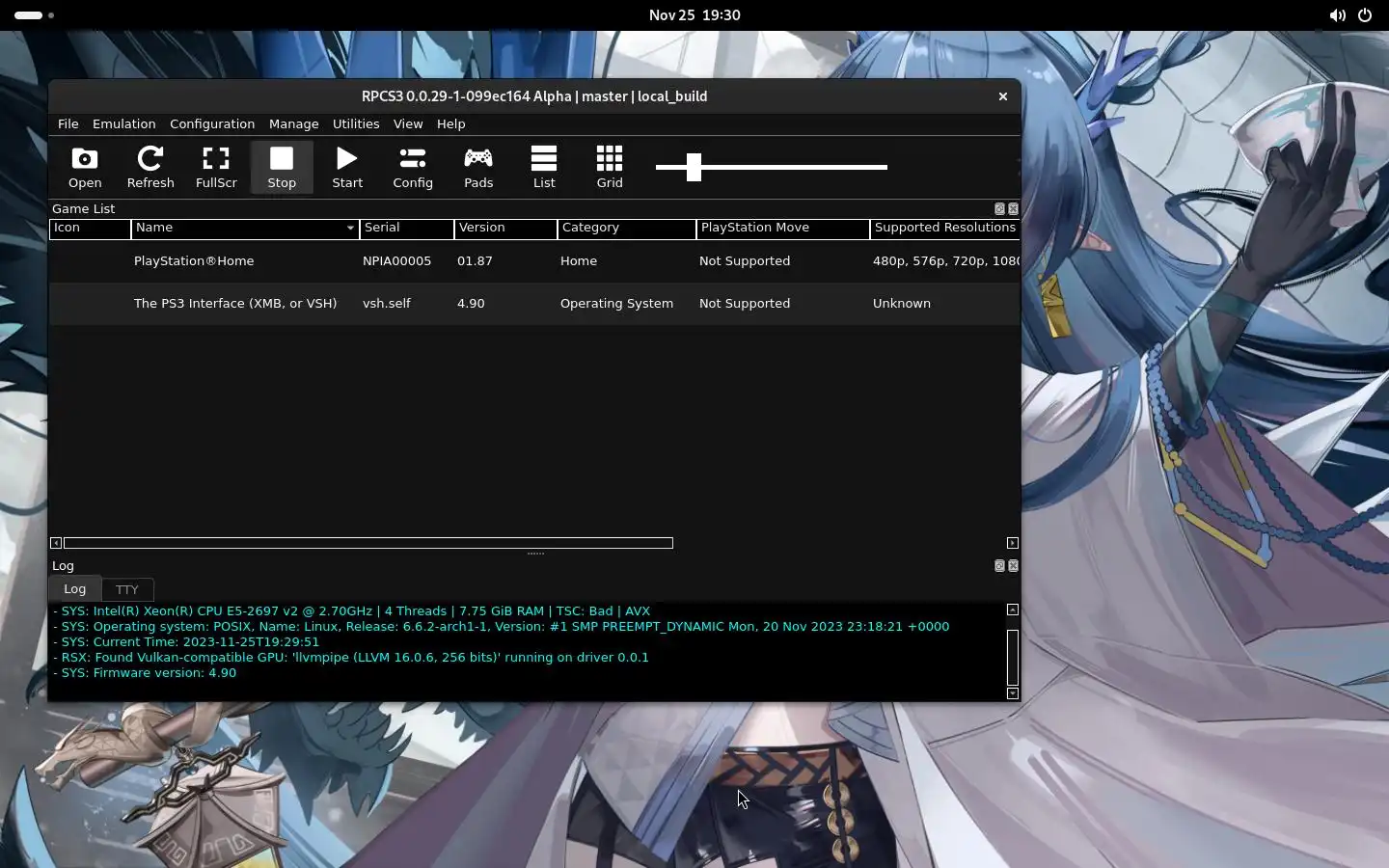Click the Unknown resolutions cell

pyautogui.click(x=902, y=304)
